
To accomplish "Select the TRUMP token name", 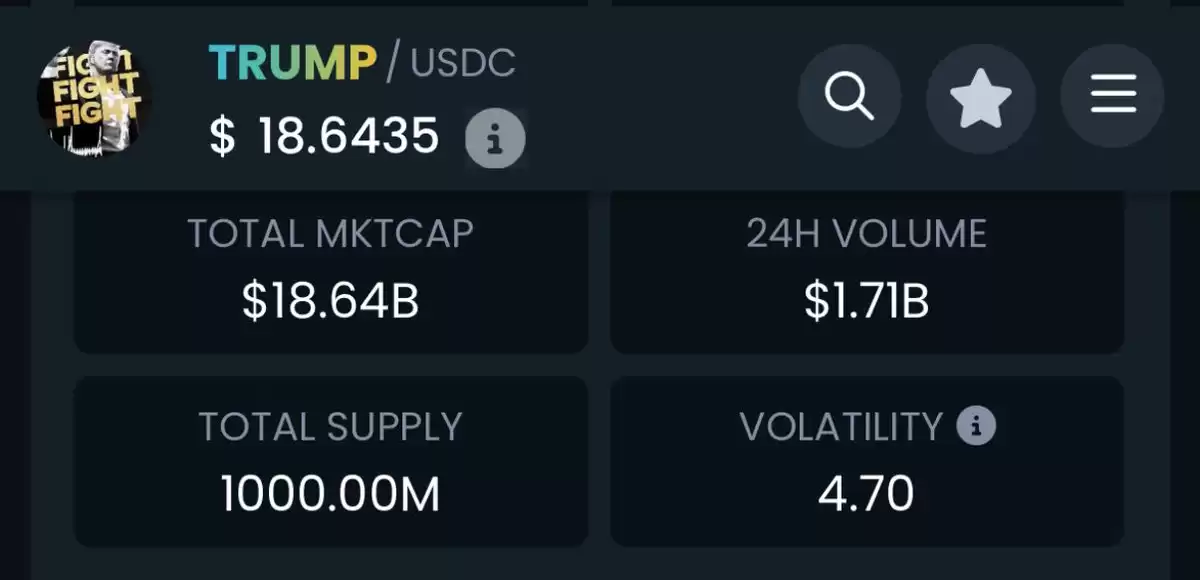I will [x=292, y=63].
